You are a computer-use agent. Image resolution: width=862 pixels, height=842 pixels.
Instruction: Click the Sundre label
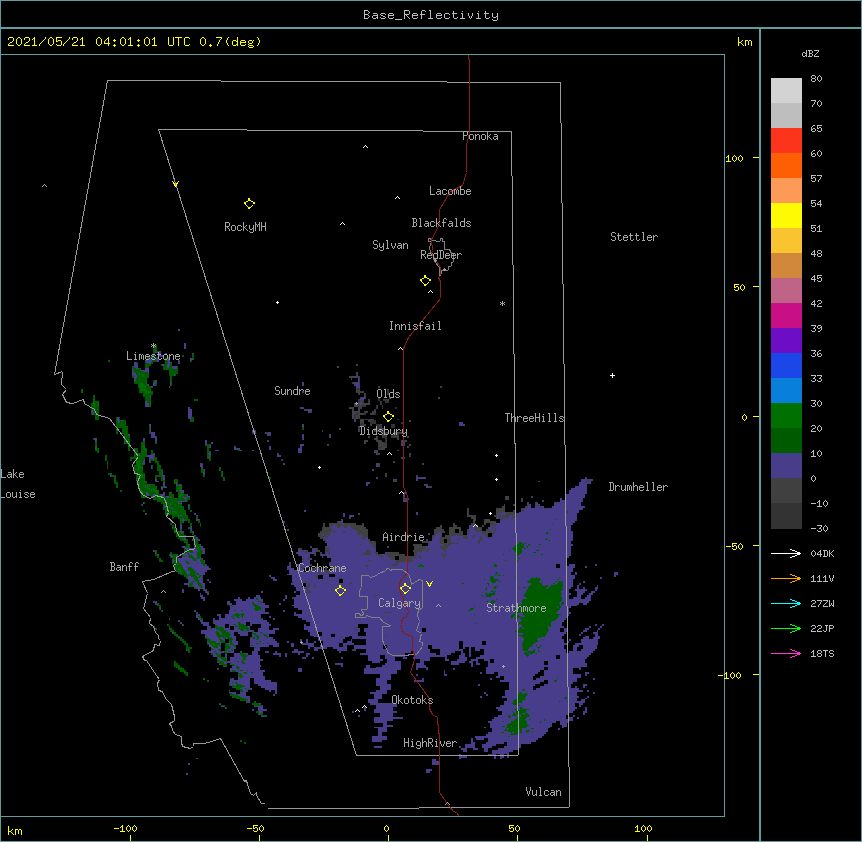[292, 391]
